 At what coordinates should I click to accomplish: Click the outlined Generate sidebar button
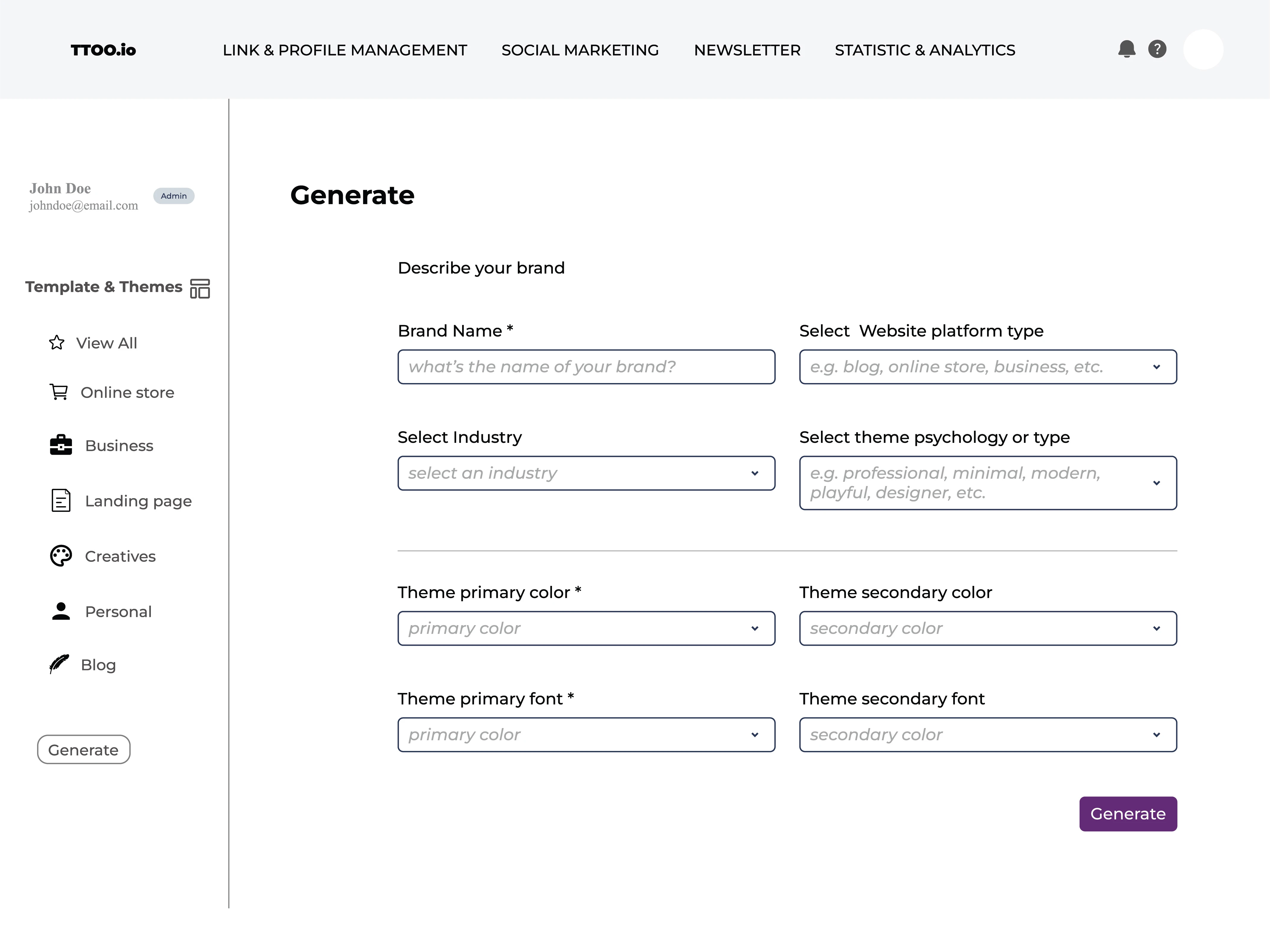[84, 749]
